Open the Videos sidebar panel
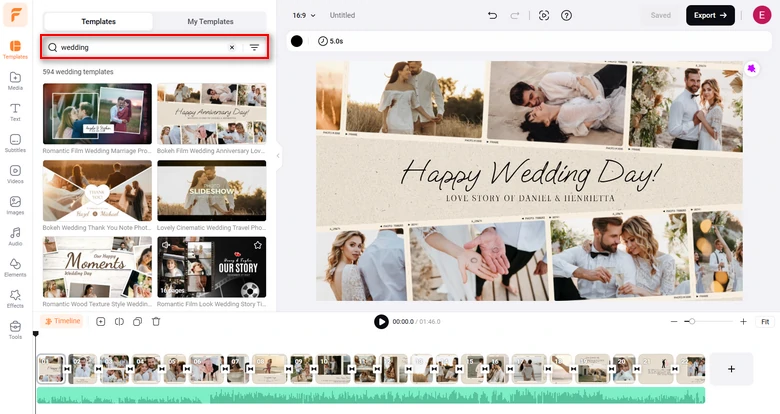Image resolution: width=780 pixels, height=414 pixels. [x=15, y=174]
